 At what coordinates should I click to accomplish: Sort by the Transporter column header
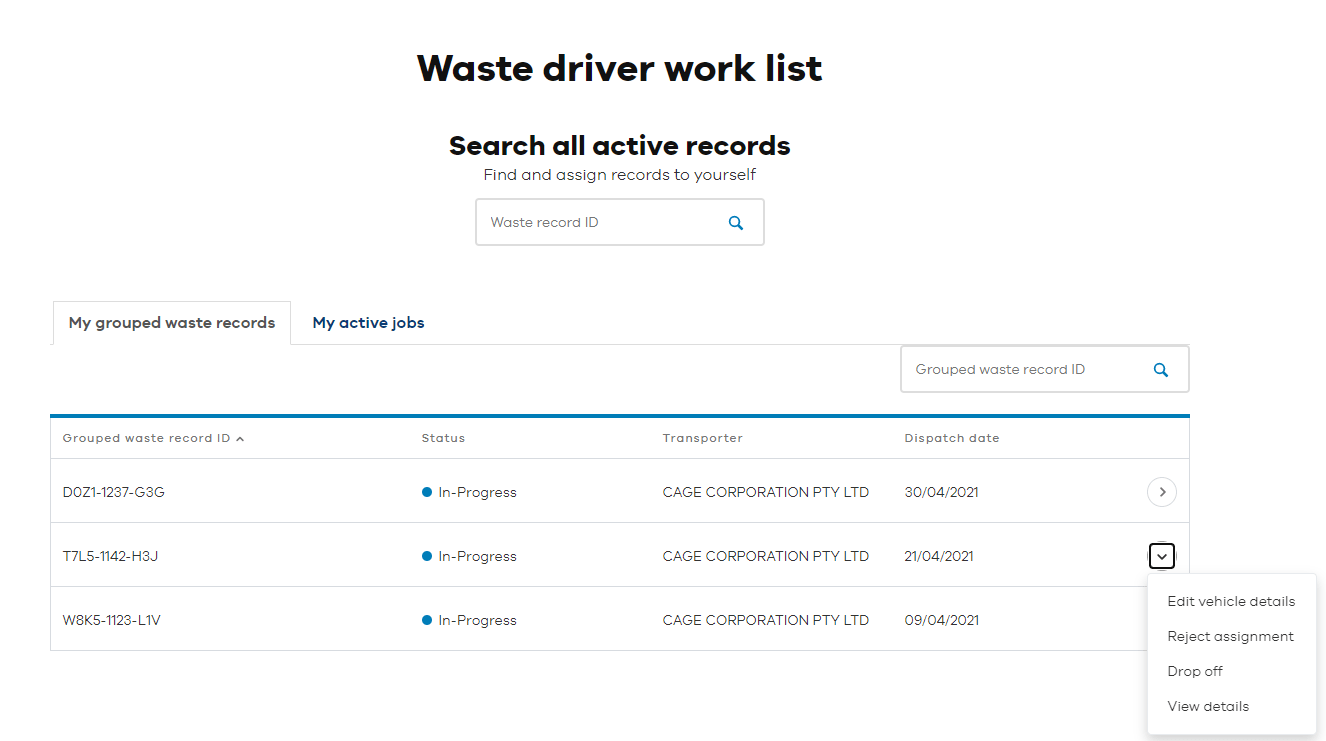tap(702, 438)
